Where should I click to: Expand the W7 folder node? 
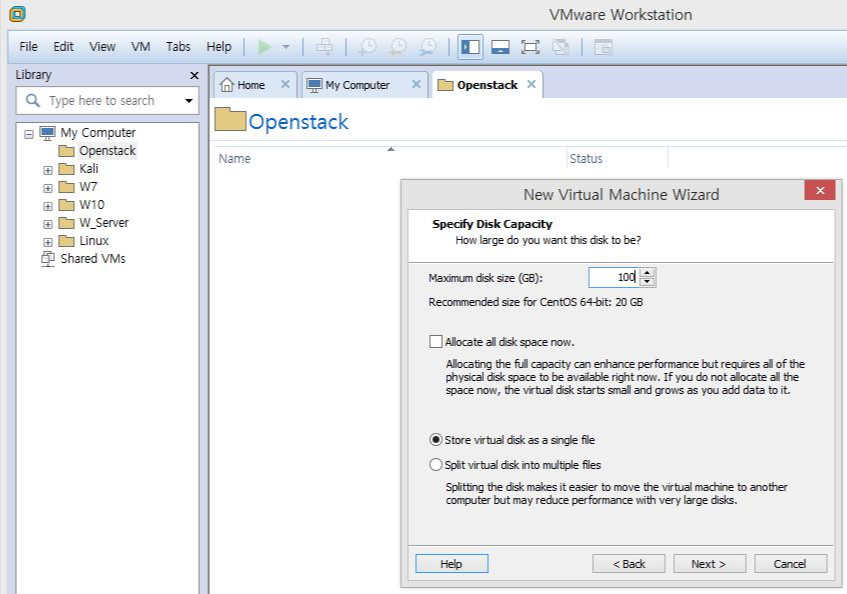click(48, 188)
